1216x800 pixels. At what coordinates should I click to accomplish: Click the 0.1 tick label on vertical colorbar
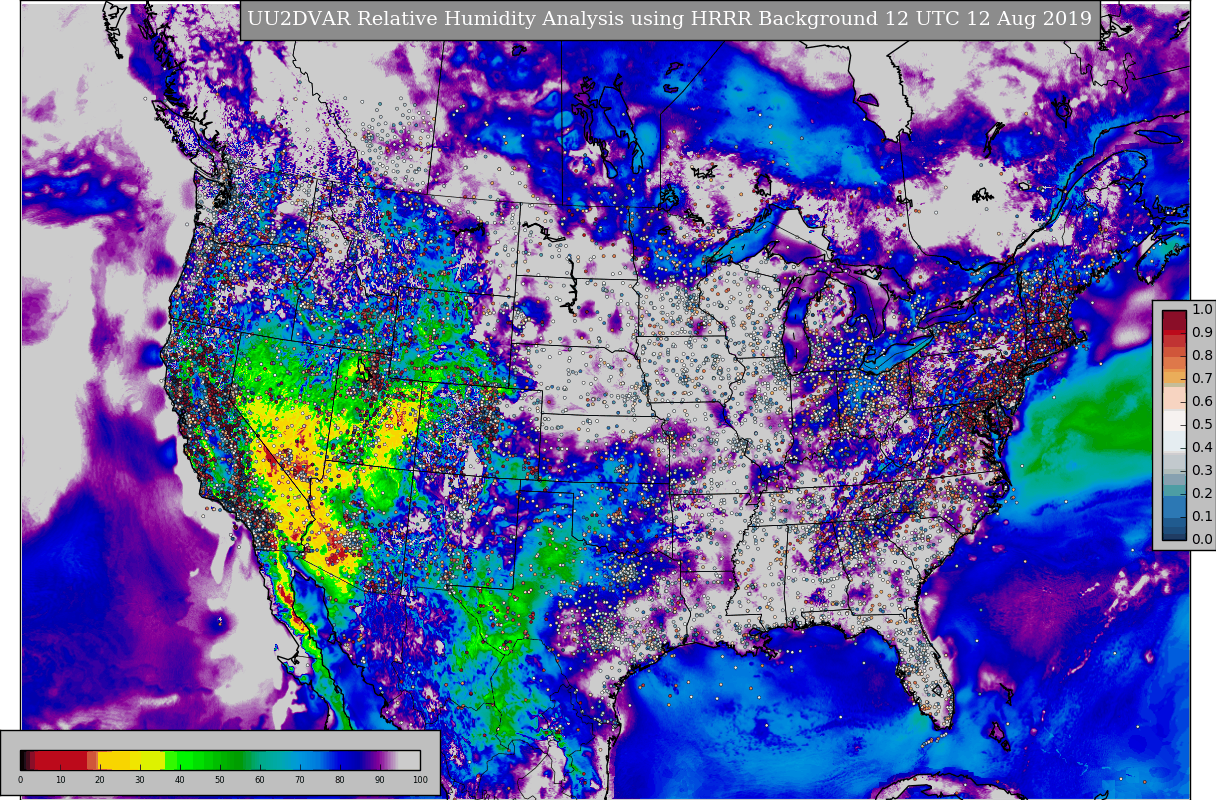1202,517
